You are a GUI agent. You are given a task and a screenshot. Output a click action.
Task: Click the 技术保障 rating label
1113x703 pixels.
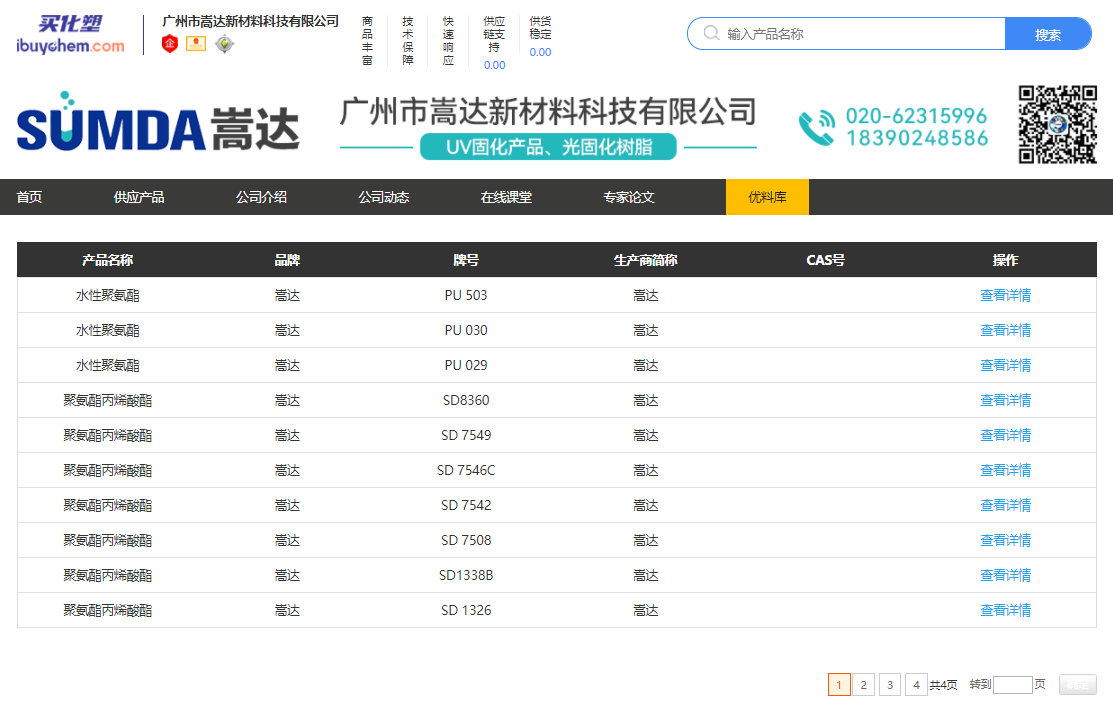click(x=407, y=40)
